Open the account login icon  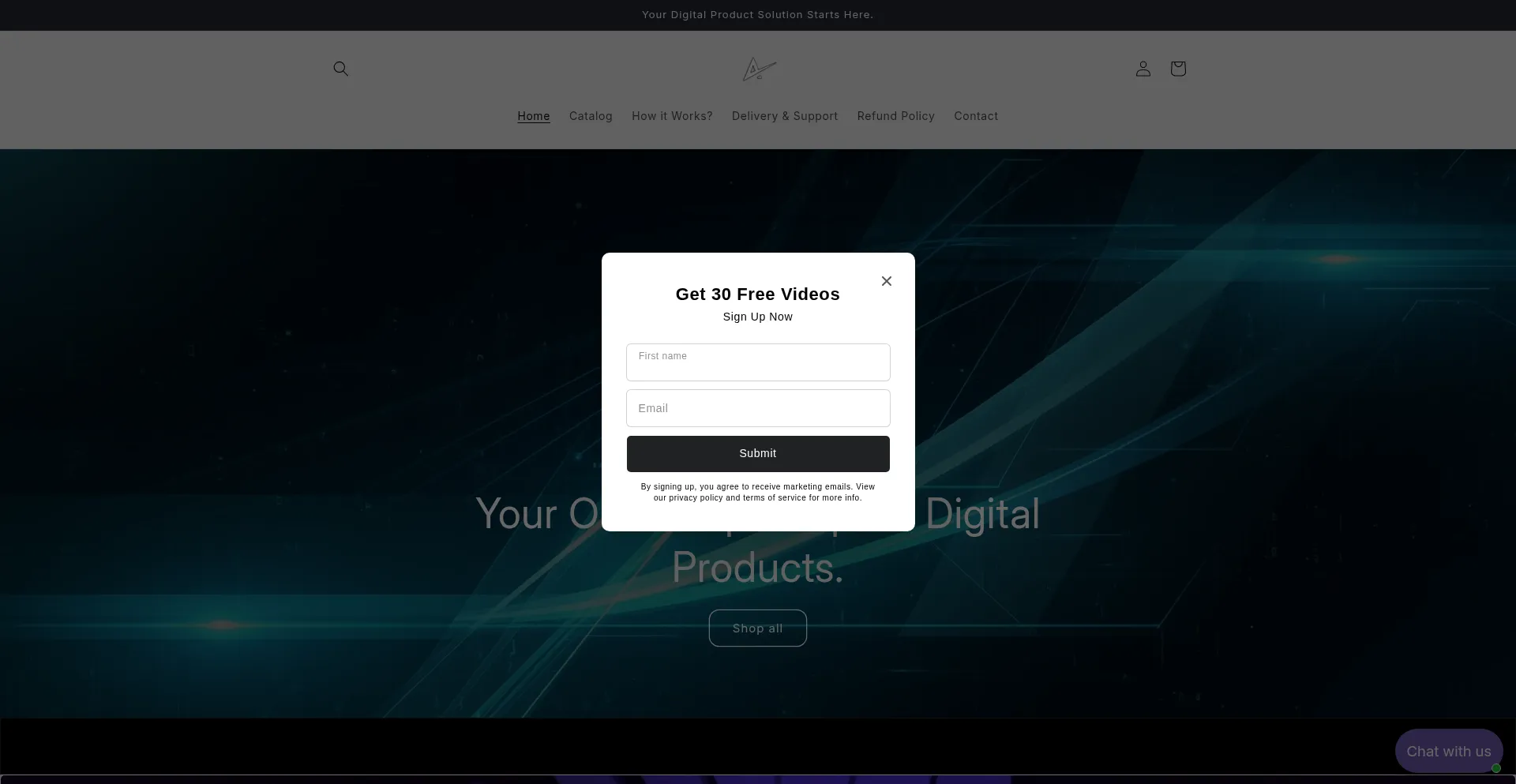coord(1143,69)
